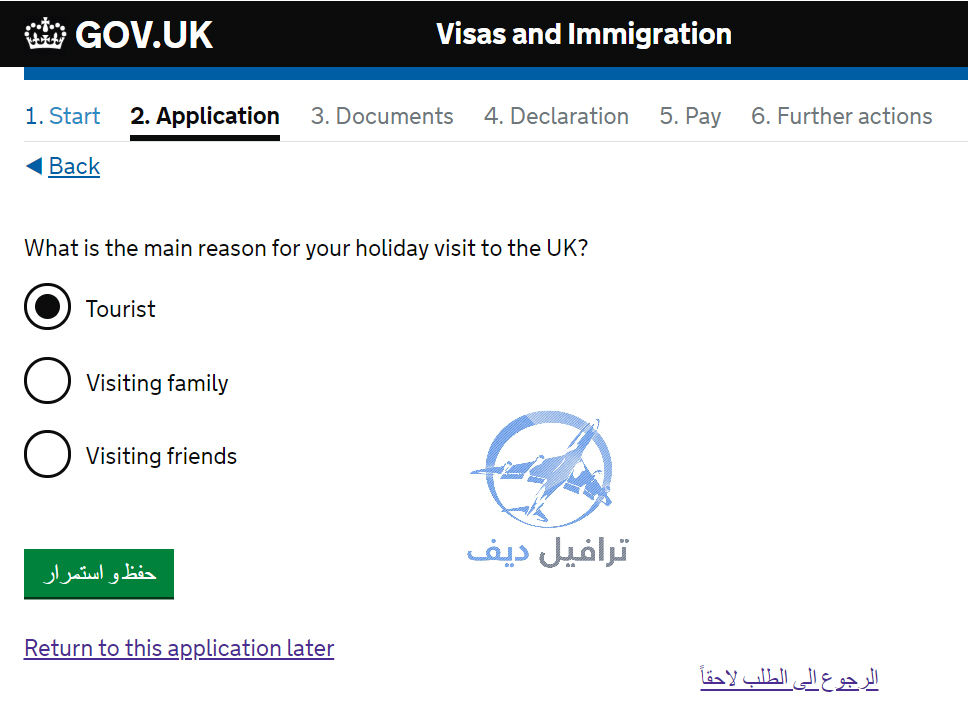The width and height of the screenshot is (968, 724).
Task: Open Return to this application later link
Action: tap(179, 648)
